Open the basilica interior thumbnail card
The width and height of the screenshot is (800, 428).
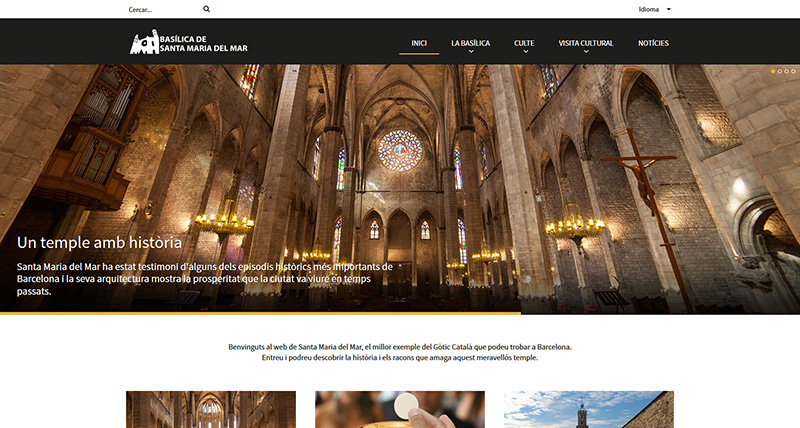[211, 410]
